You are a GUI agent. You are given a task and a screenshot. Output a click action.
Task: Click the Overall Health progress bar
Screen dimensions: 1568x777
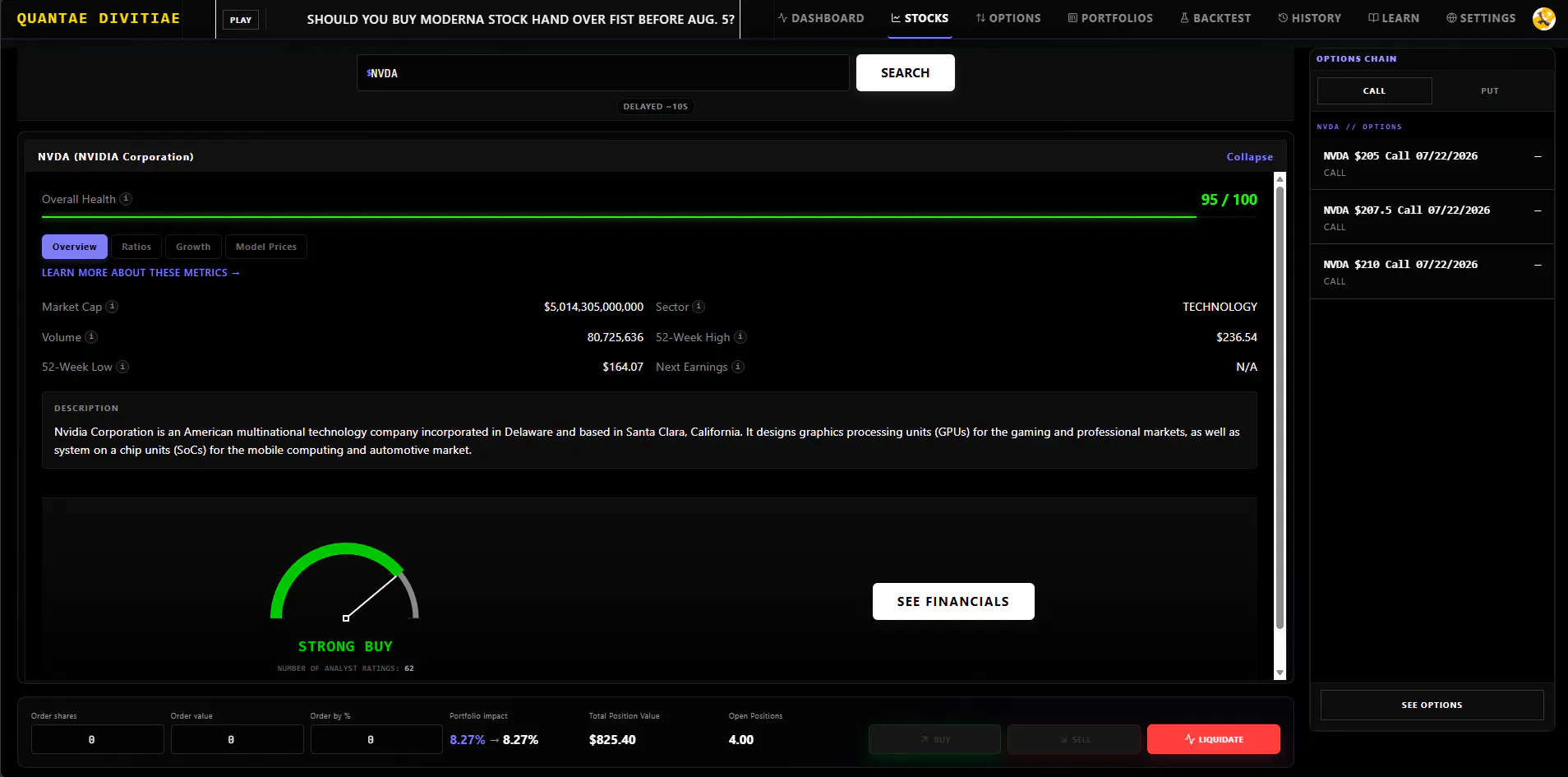click(x=649, y=217)
